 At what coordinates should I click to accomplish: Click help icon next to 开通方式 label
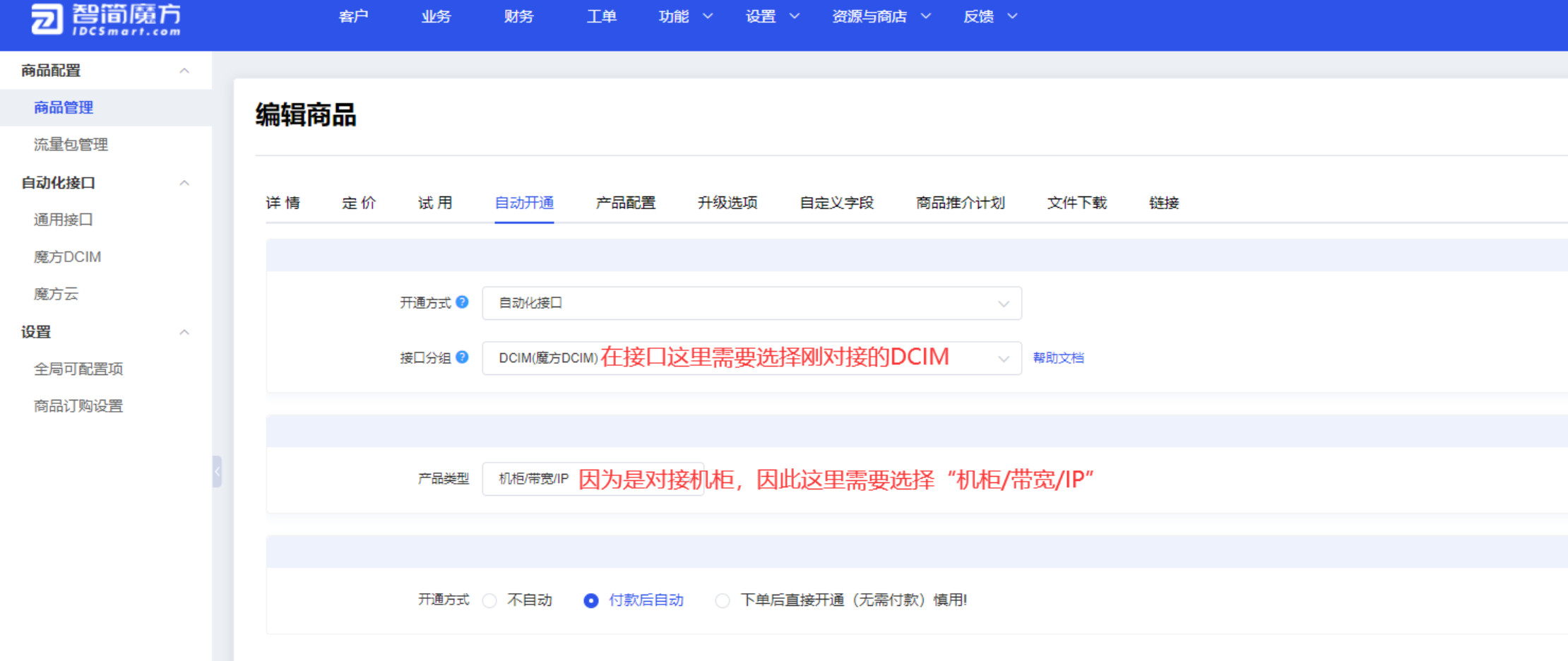click(462, 302)
